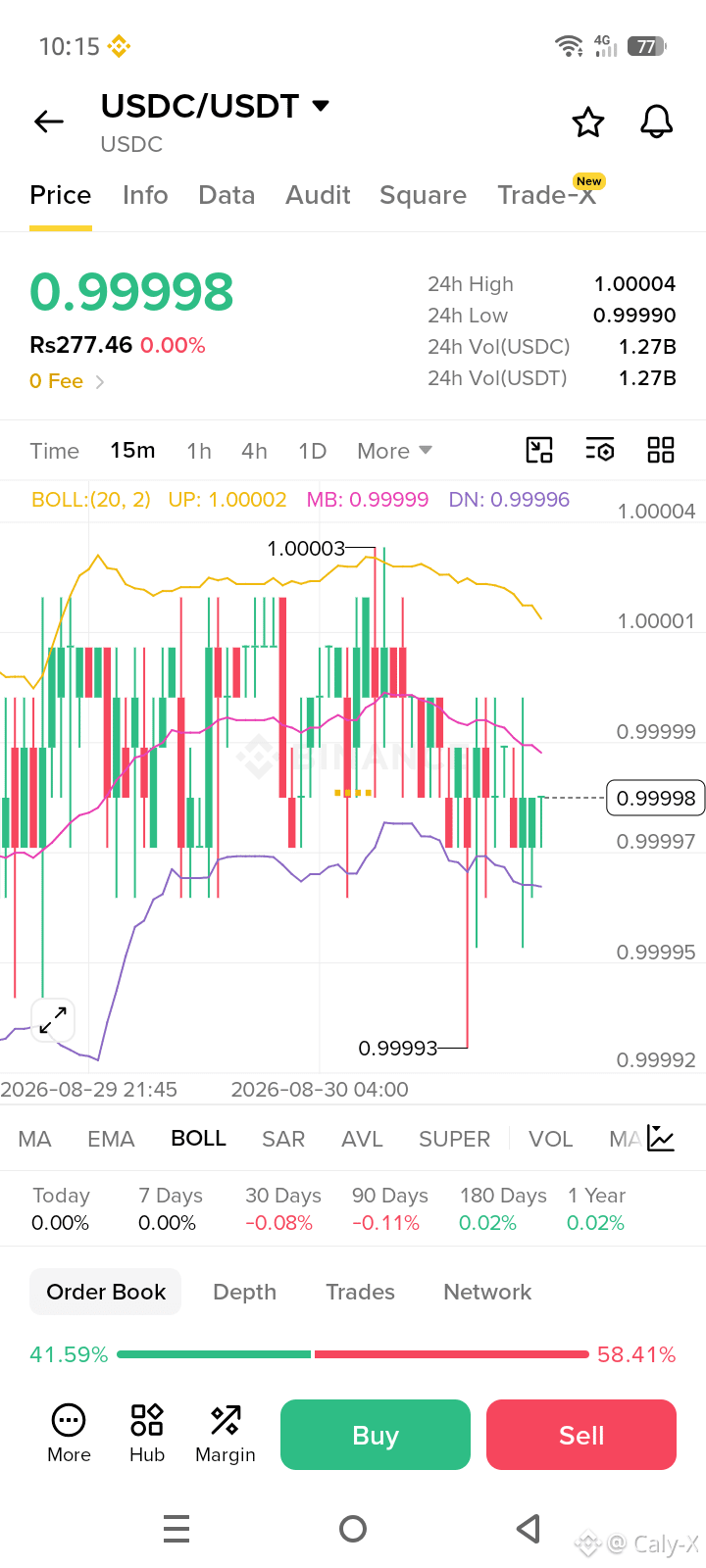
Task: Select the 1h chart interval
Action: click(x=199, y=451)
